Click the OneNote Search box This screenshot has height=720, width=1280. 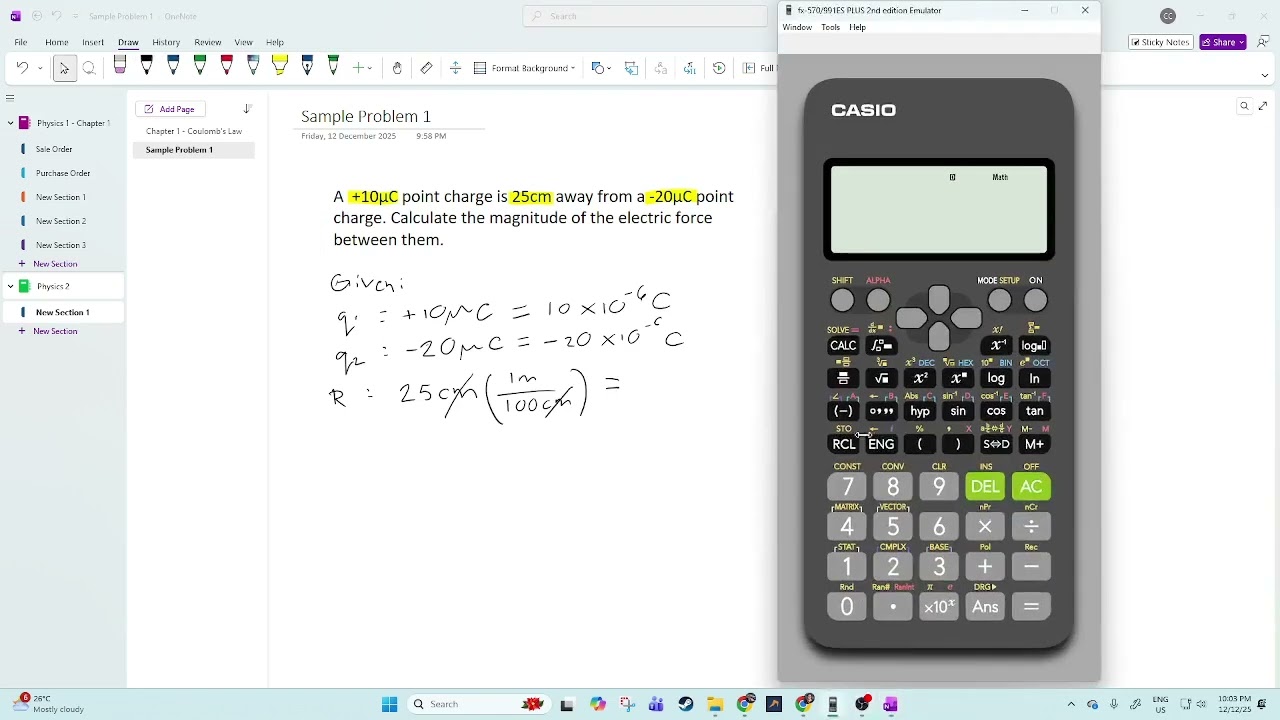(645, 16)
